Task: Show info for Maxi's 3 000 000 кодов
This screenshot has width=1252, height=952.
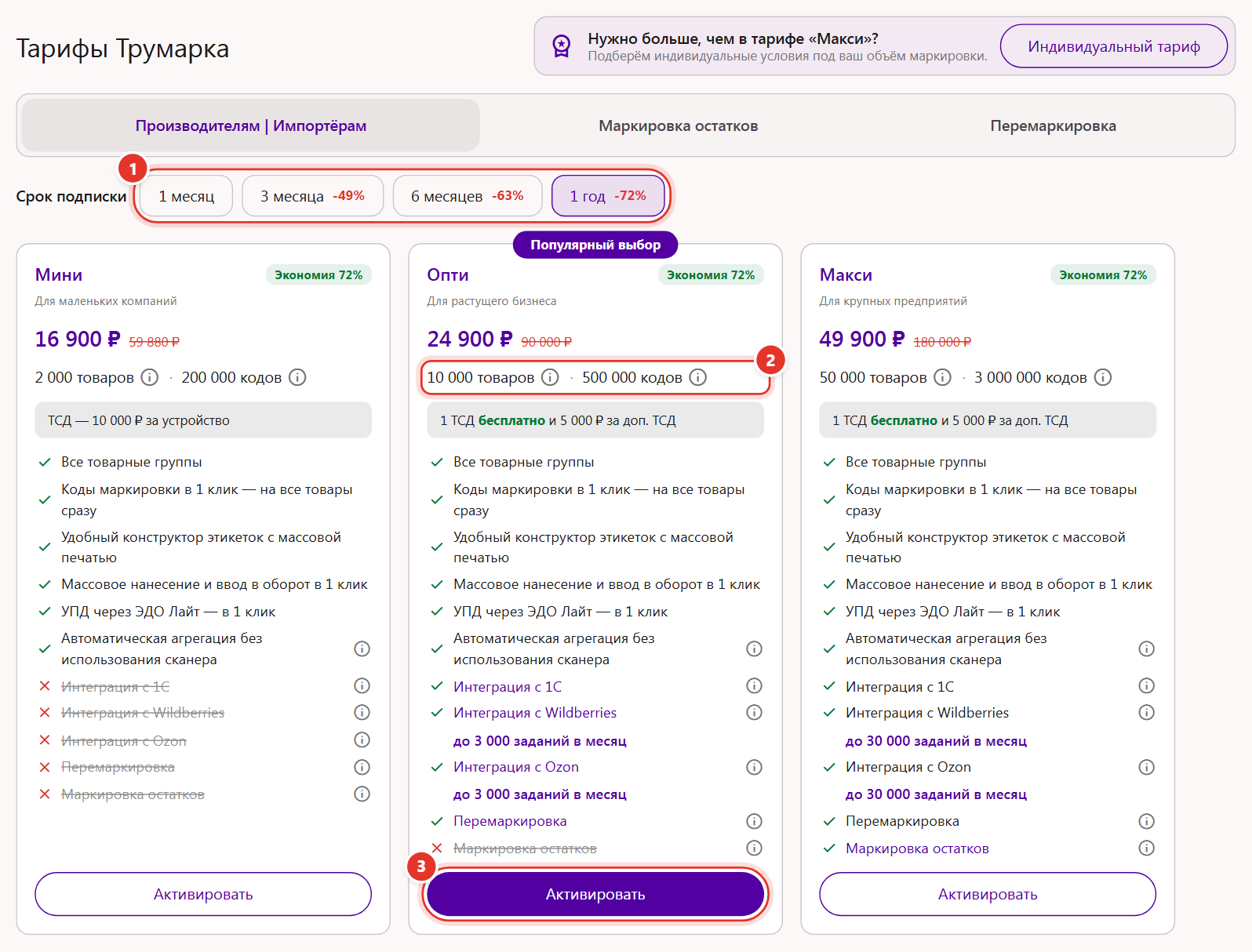Action: pyautogui.click(x=1102, y=377)
